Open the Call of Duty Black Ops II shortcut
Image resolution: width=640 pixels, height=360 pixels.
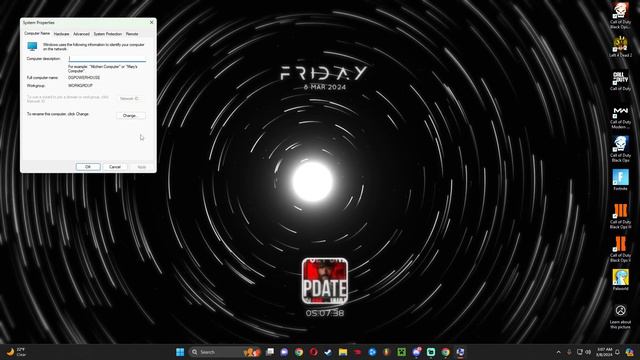620,249
